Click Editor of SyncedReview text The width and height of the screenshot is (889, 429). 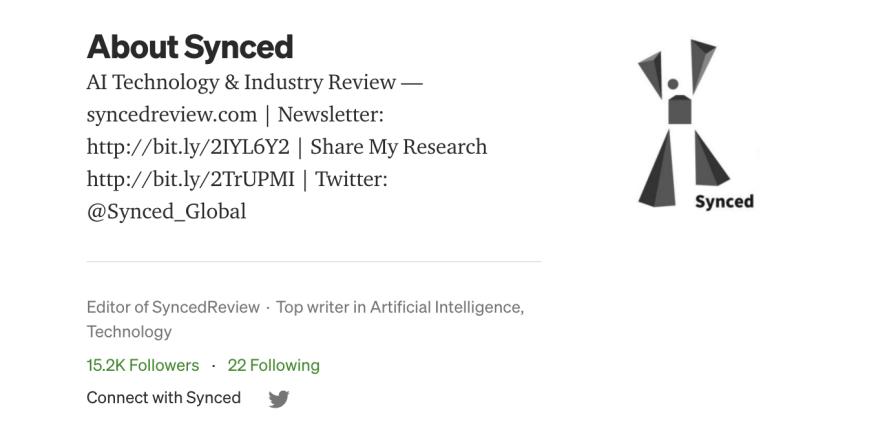click(173, 307)
